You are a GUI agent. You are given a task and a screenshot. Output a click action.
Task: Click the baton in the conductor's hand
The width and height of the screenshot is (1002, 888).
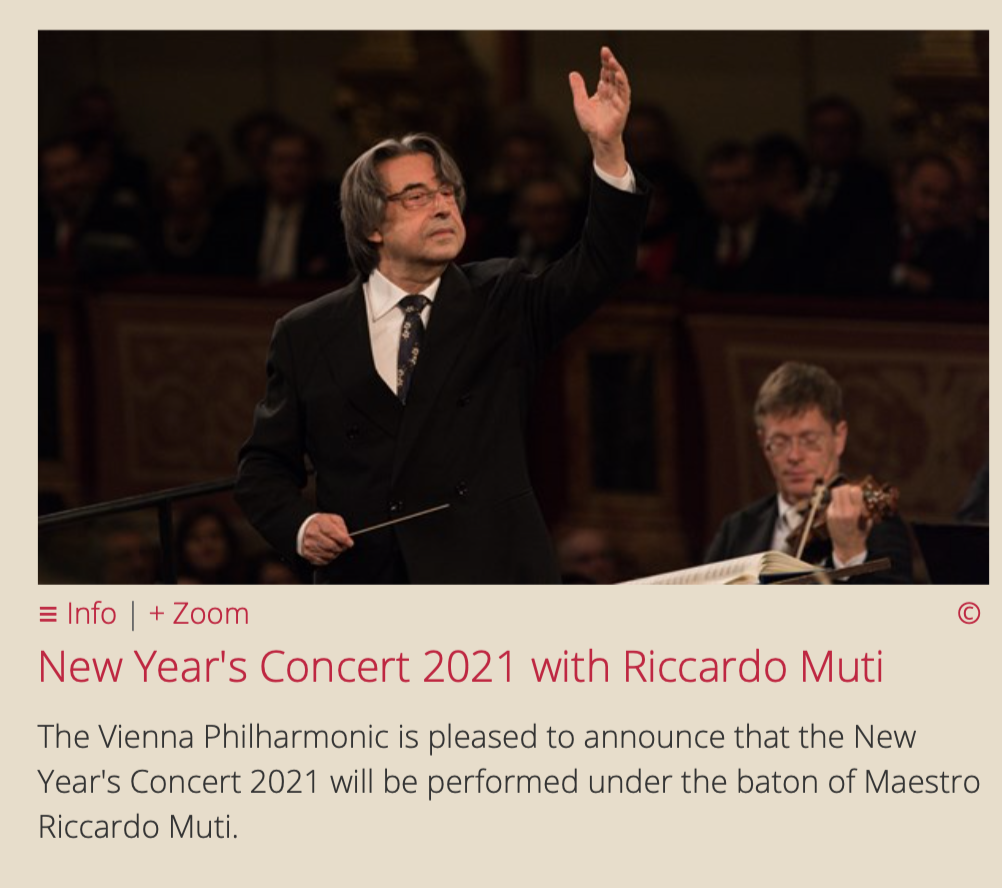pyautogui.click(x=399, y=519)
